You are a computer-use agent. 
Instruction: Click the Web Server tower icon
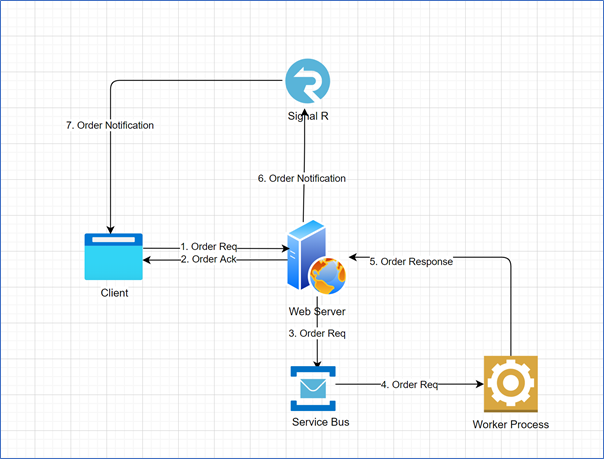point(304,254)
